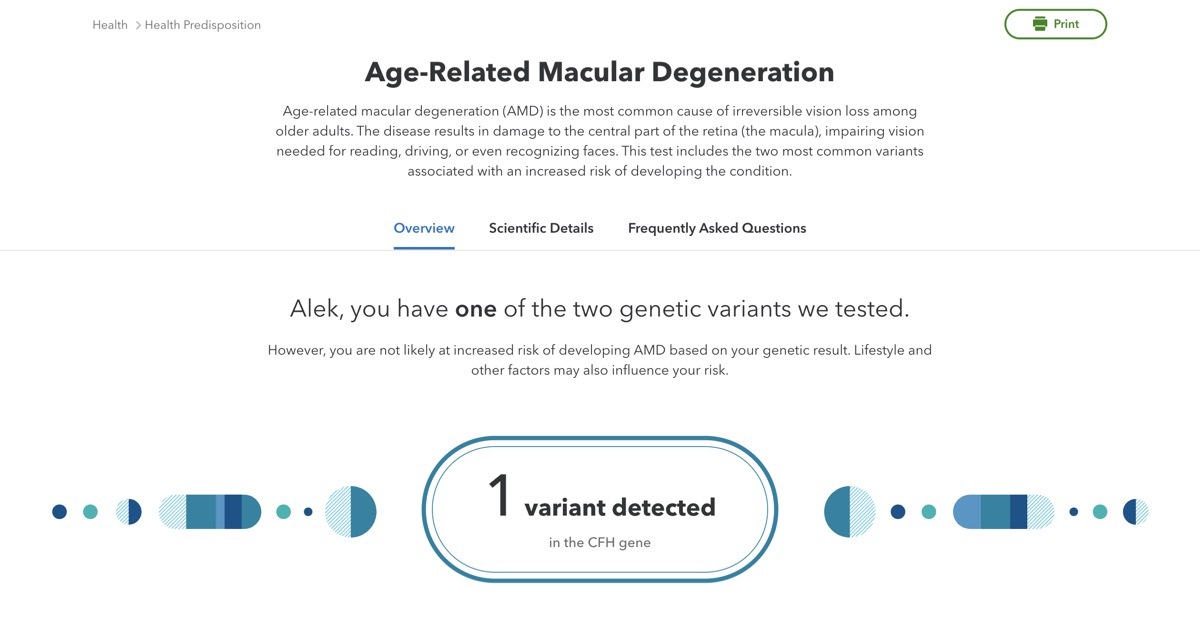Click the CFH gene text inside the badge
1200x634 pixels.
pos(600,543)
